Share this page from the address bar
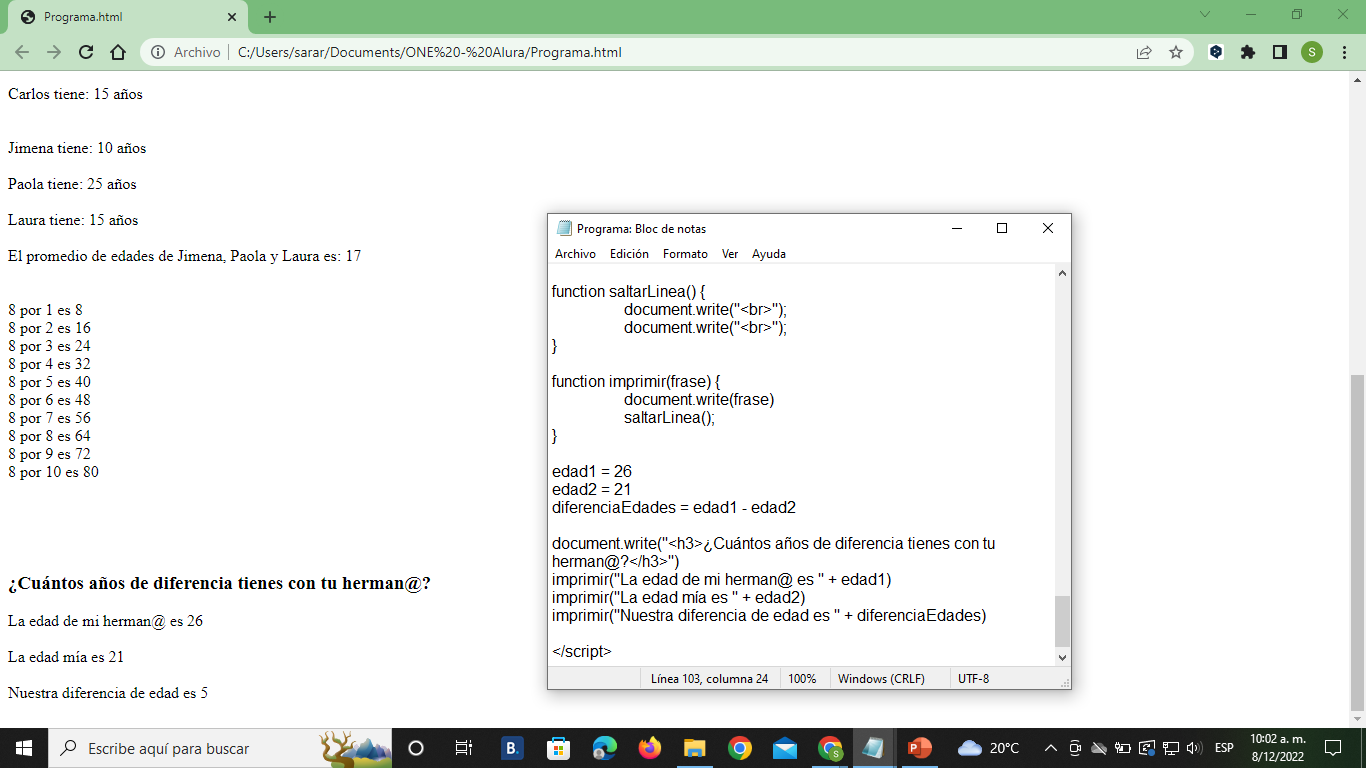The height and width of the screenshot is (768, 1366). (1144, 52)
